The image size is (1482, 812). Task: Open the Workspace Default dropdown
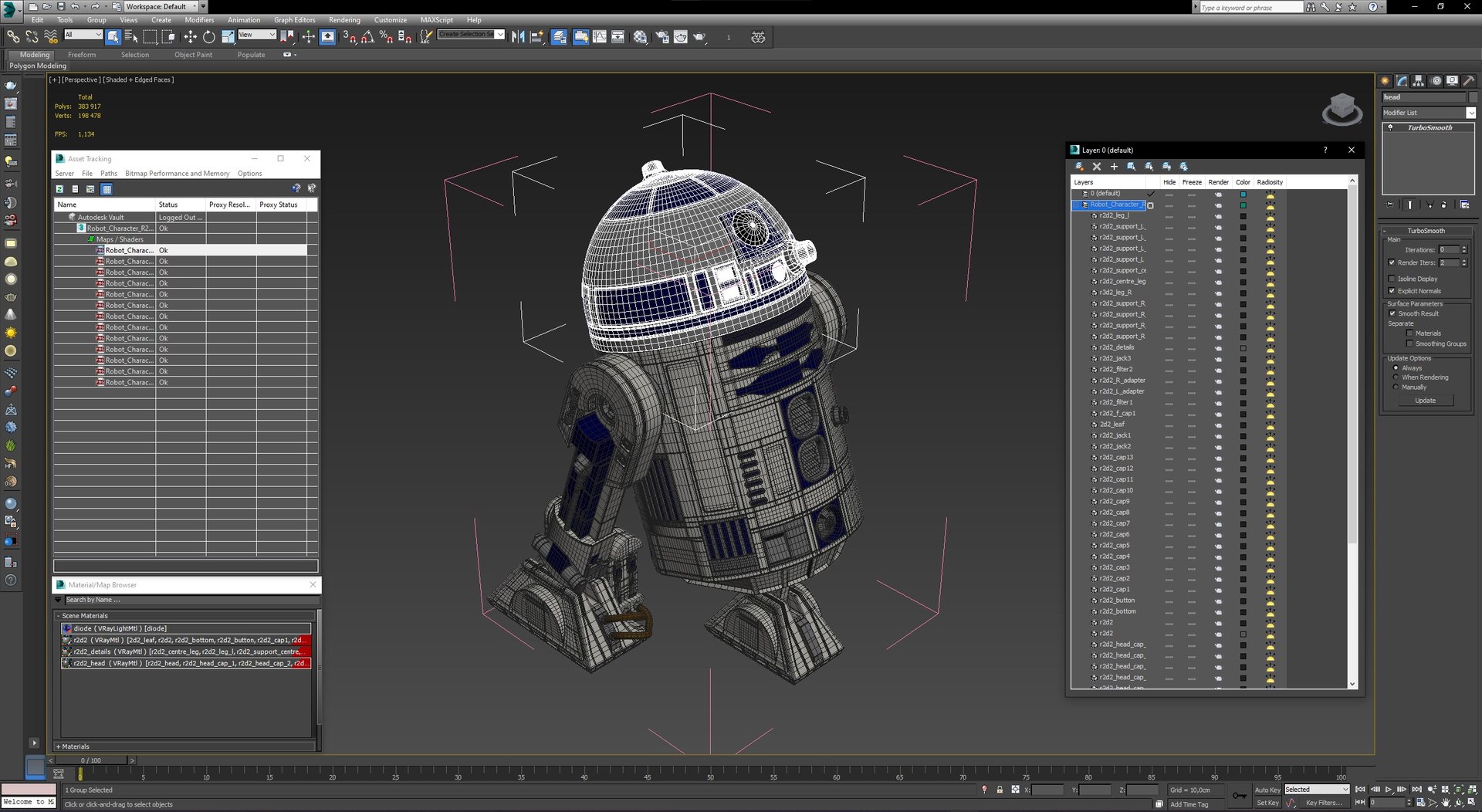161,6
